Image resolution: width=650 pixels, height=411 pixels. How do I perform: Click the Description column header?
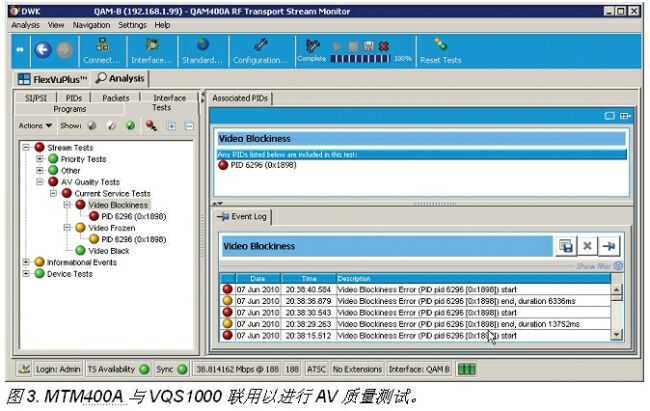[473, 278]
